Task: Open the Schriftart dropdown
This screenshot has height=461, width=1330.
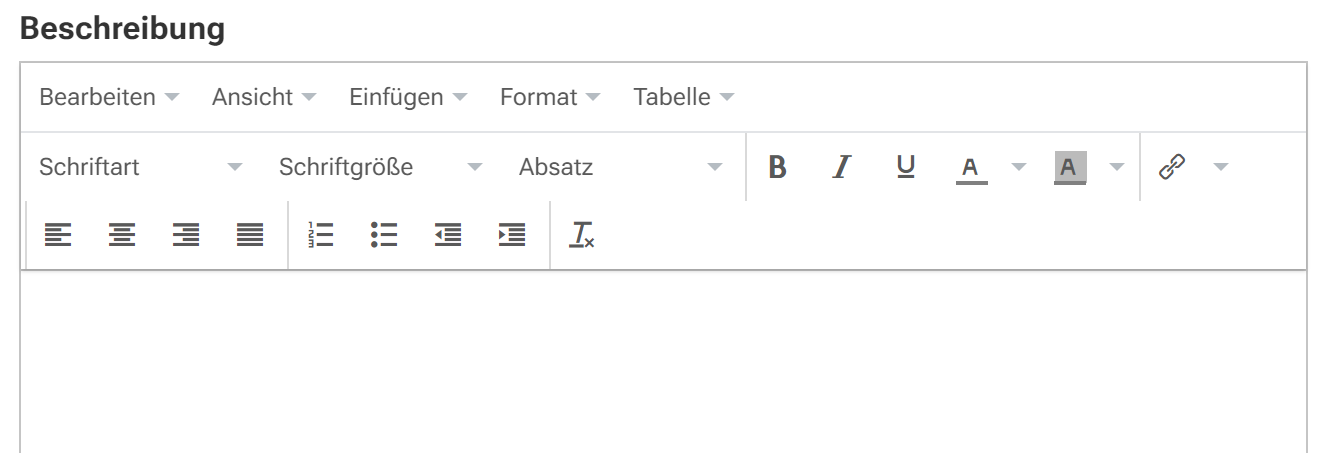Action: [141, 167]
